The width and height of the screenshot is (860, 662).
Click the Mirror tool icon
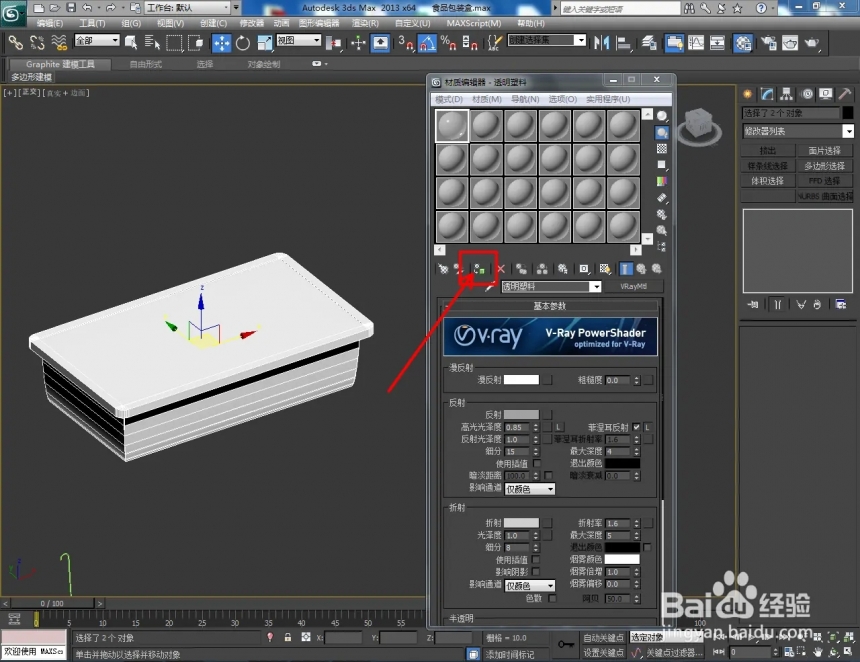tap(602, 43)
